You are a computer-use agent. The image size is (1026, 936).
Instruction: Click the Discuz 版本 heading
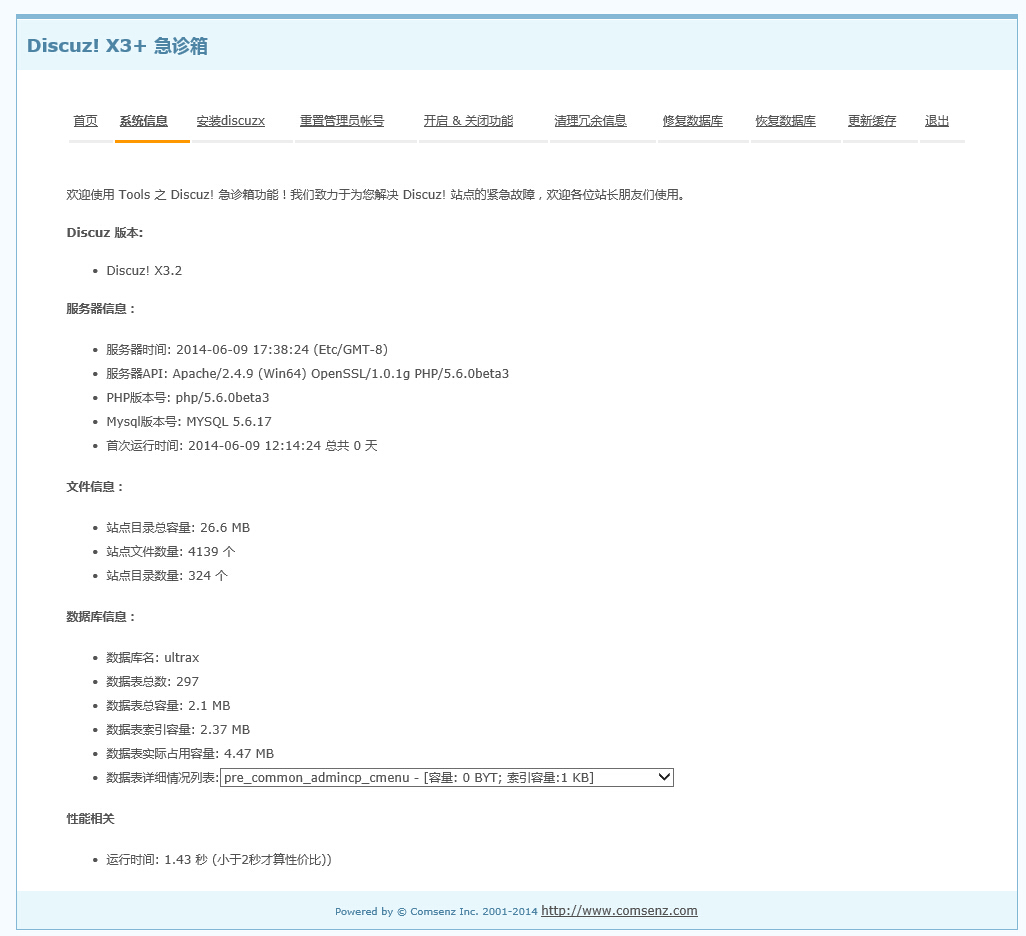click(x=105, y=233)
